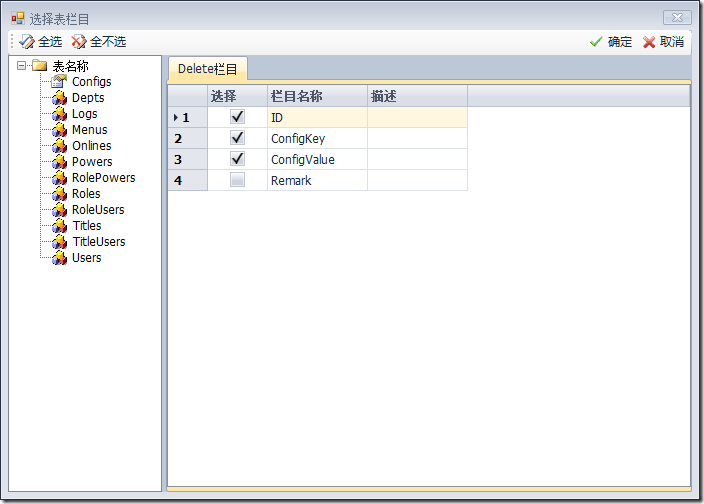Select row header number 1
This screenshot has height=504, width=704.
click(188, 117)
